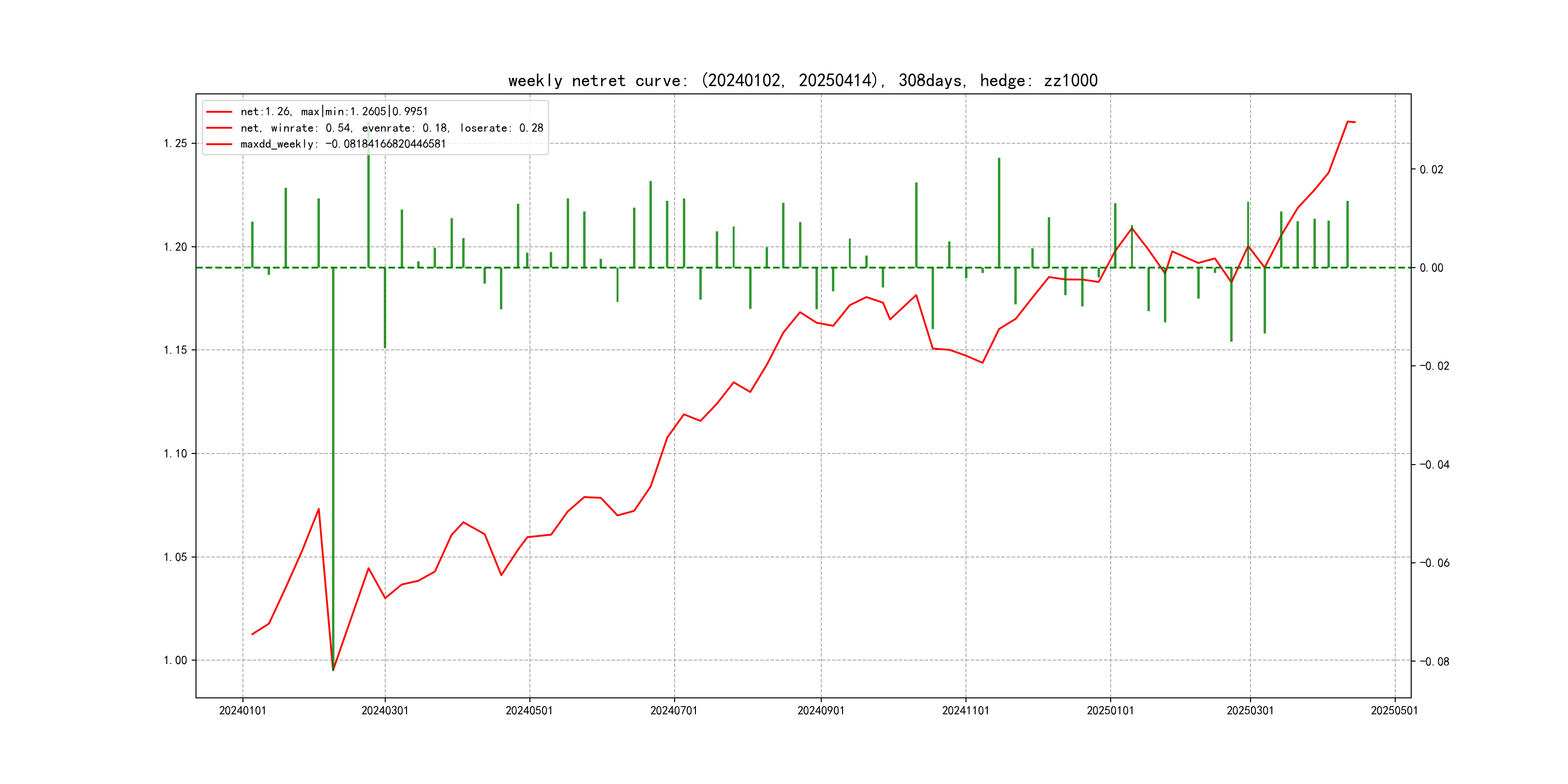Click the 20240301 x-axis label

385,710
